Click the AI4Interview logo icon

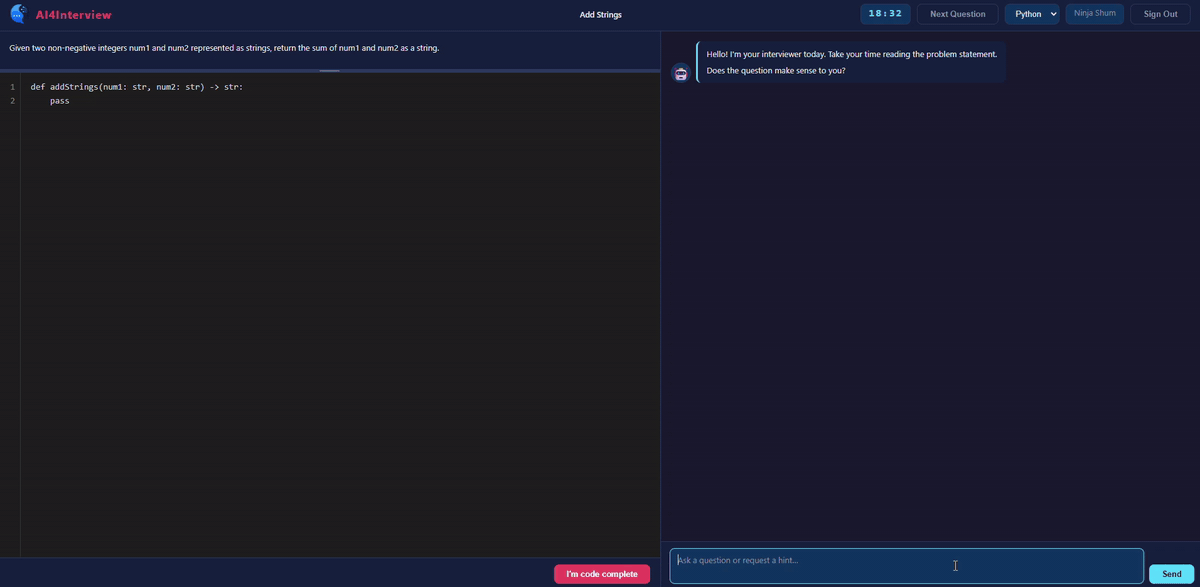[x=18, y=14]
